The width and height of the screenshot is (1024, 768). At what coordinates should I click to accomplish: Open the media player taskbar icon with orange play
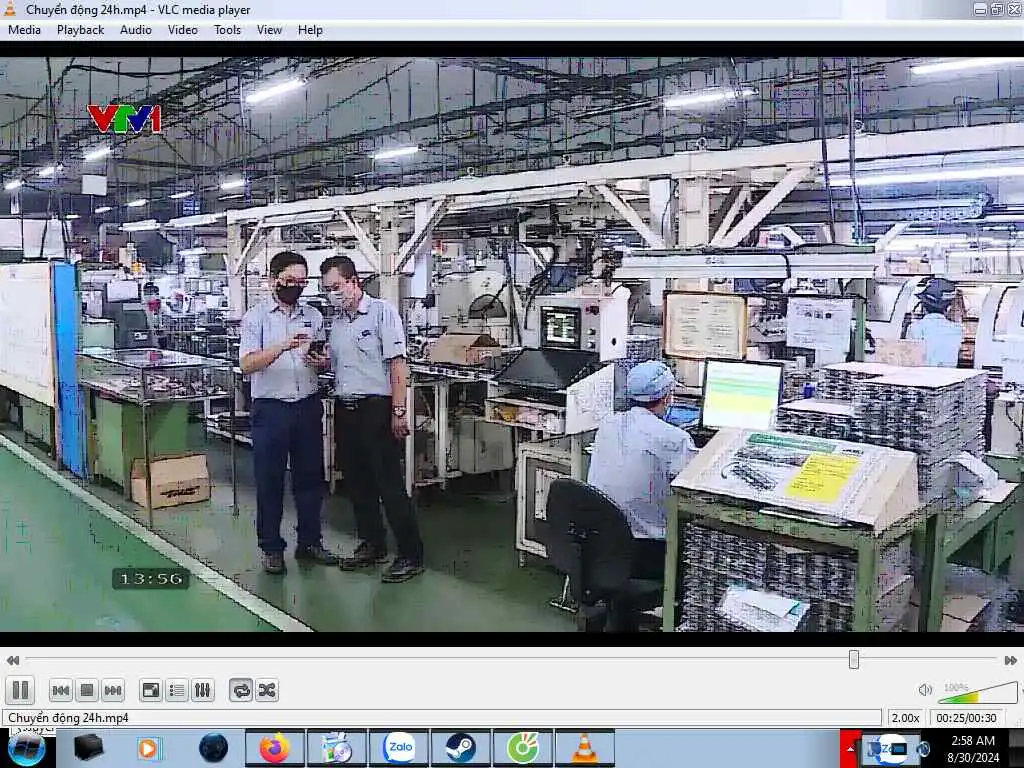149,748
